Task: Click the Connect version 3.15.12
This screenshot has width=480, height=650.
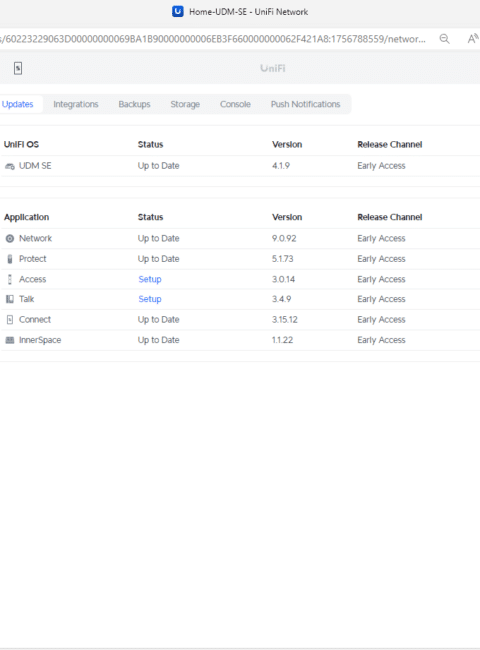Action: point(285,320)
